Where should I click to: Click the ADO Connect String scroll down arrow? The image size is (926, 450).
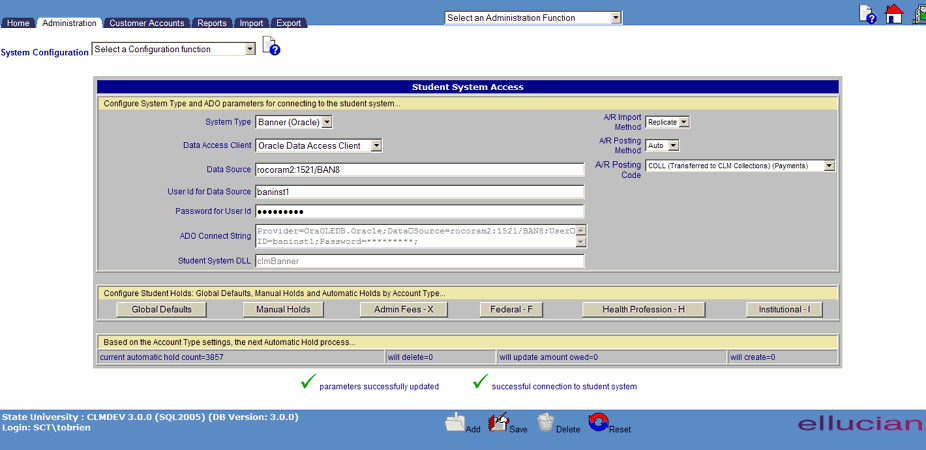[581, 242]
